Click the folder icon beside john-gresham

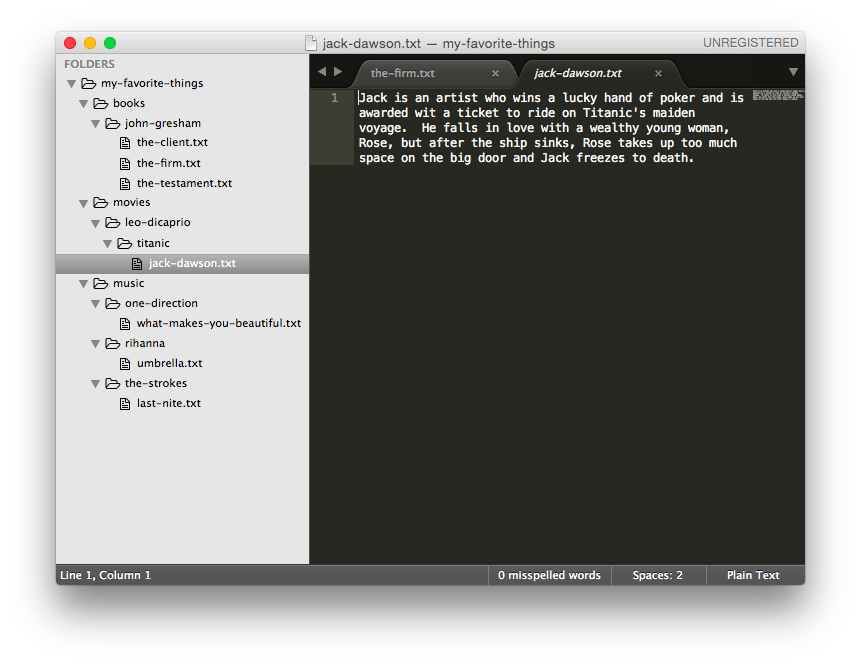pyautogui.click(x=112, y=123)
